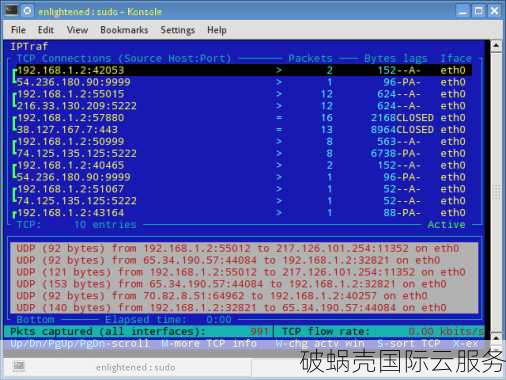
Task: Click the 6738-PA- bytes cell
Action: [x=395, y=154]
